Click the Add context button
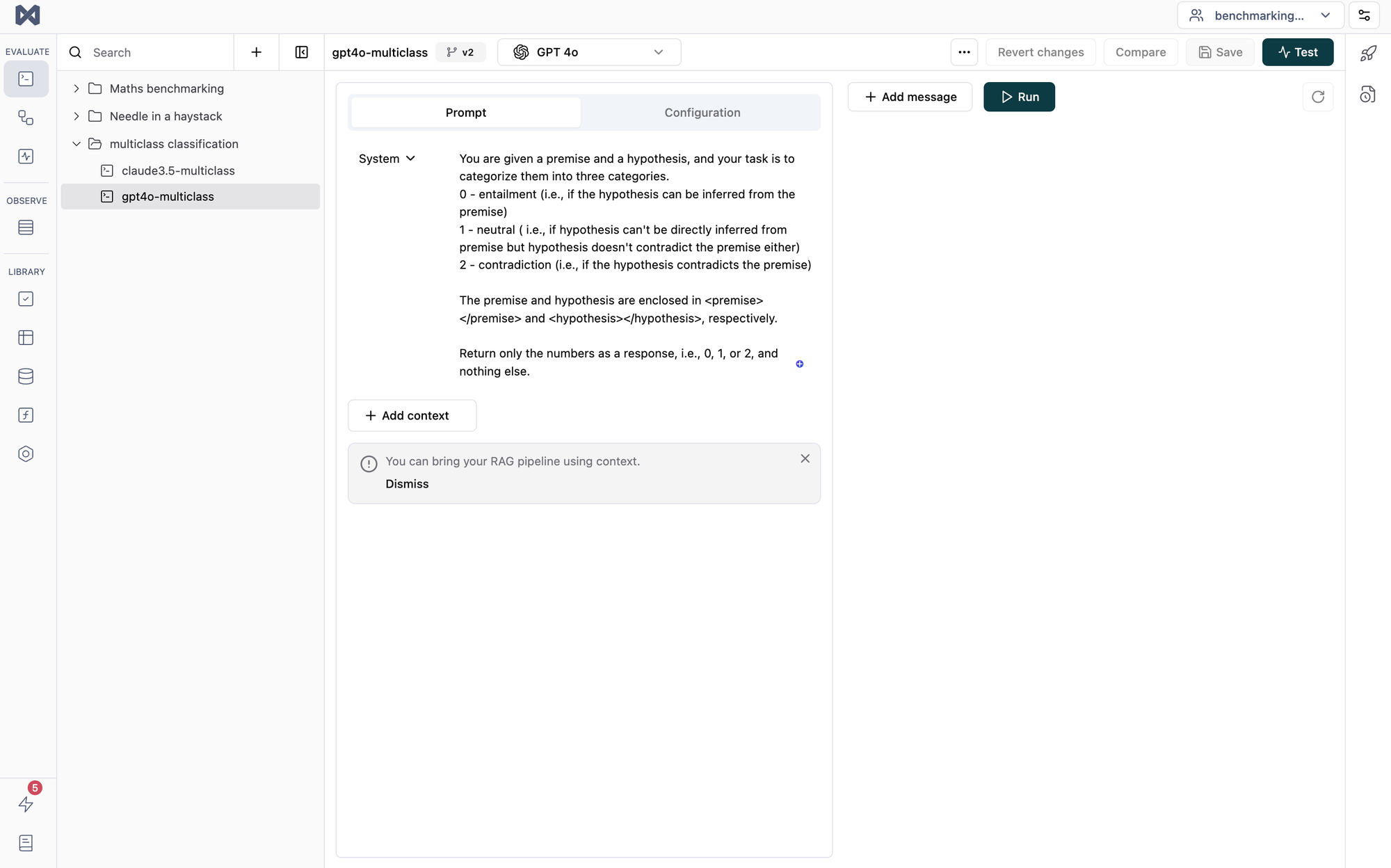 [x=412, y=415]
